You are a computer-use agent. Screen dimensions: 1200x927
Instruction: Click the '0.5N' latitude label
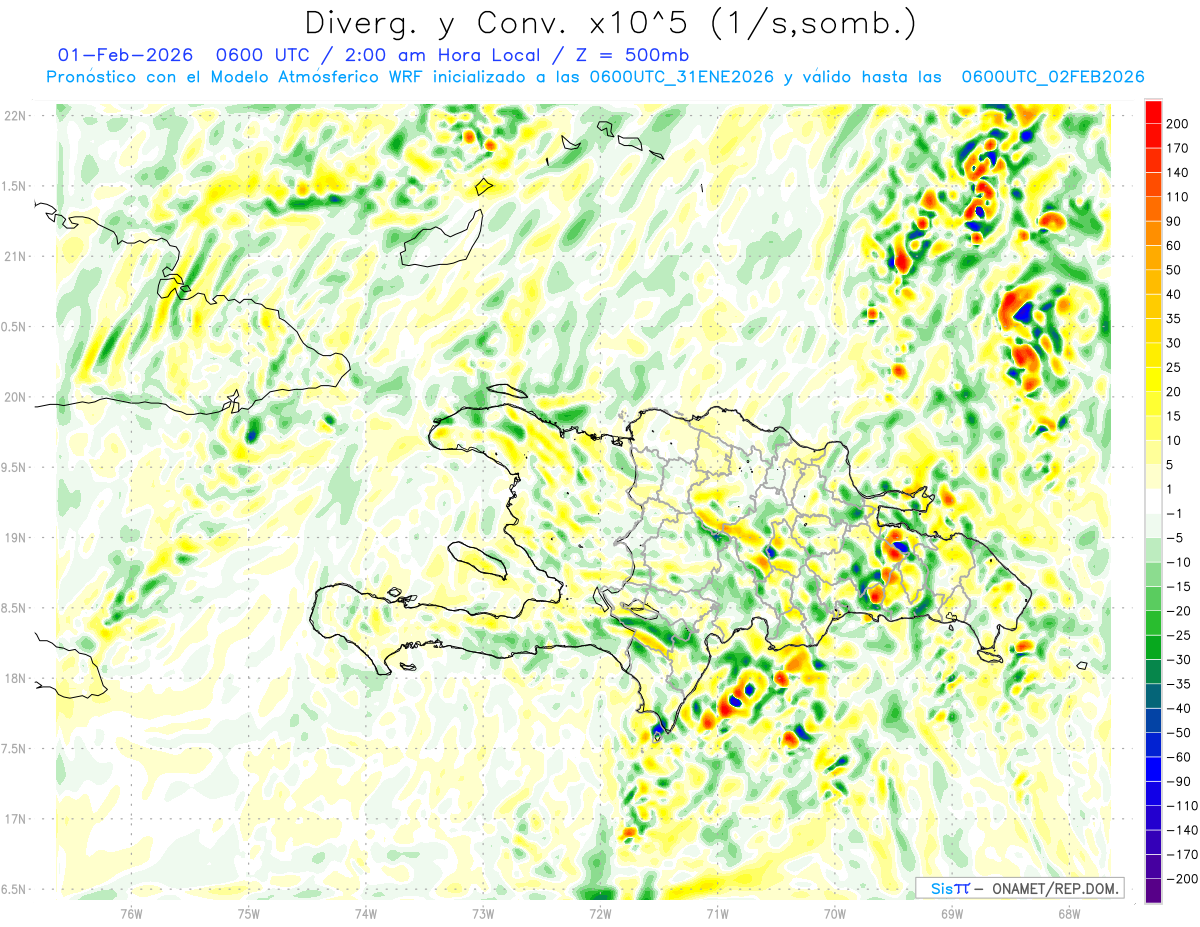(14, 327)
